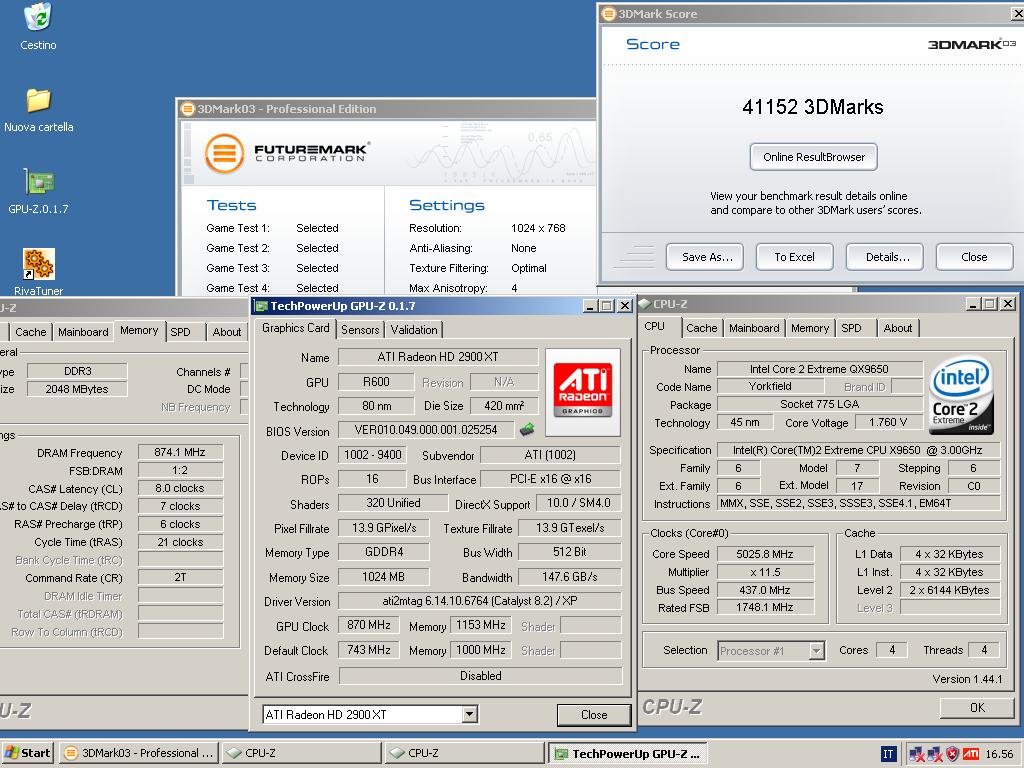Click the 3DMark Score title bar icon
1024x768 pixels.
click(x=609, y=14)
